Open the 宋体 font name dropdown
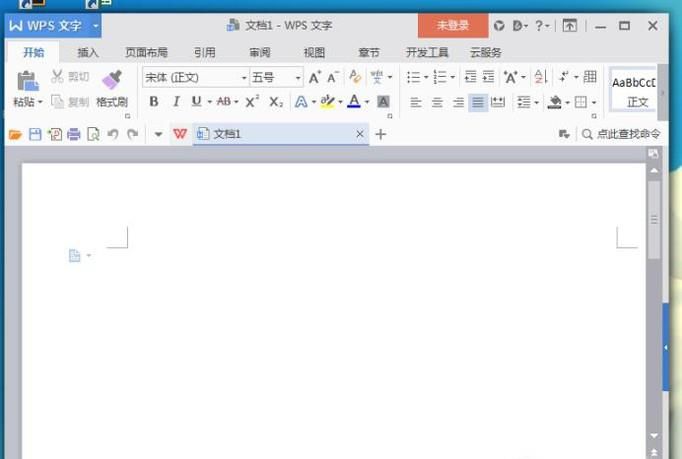 [x=244, y=77]
